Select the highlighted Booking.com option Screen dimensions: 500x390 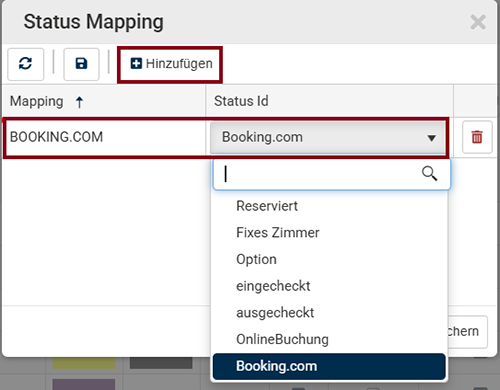[x=329, y=366]
